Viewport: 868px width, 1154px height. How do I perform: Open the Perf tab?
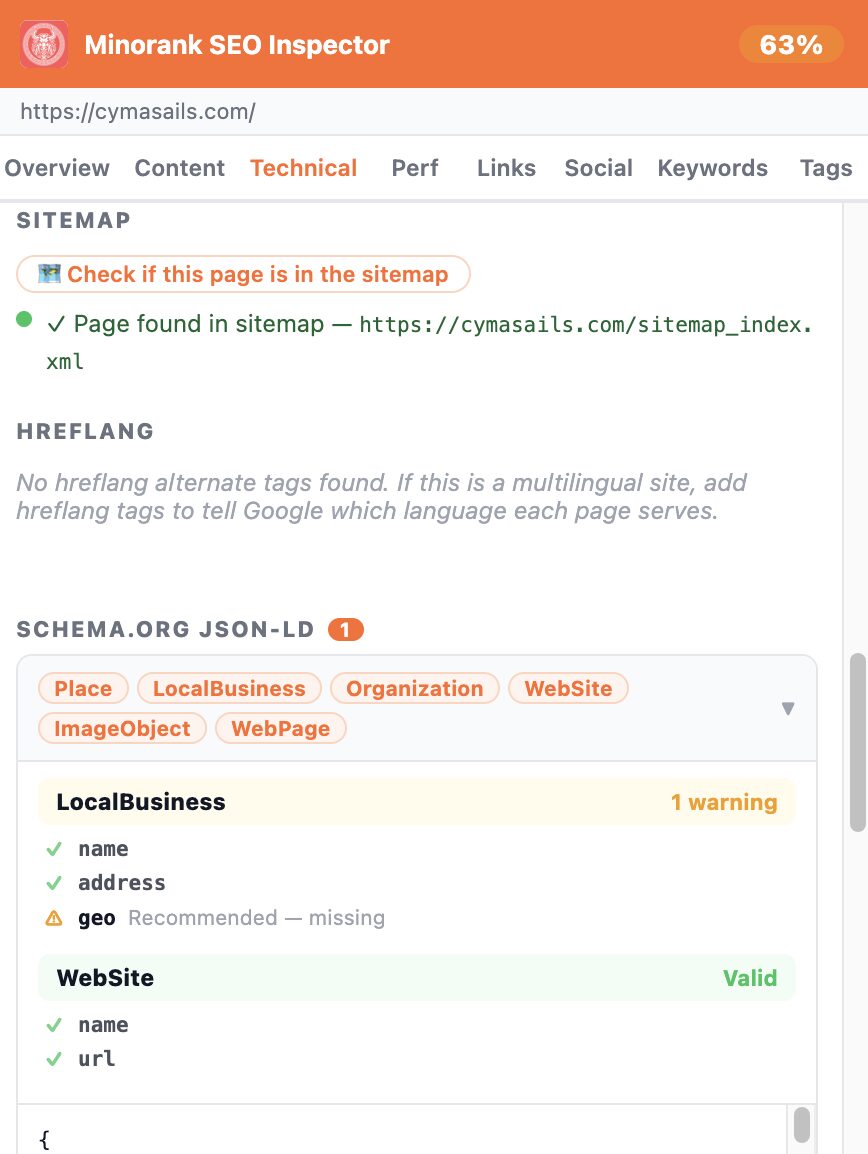[x=414, y=168]
